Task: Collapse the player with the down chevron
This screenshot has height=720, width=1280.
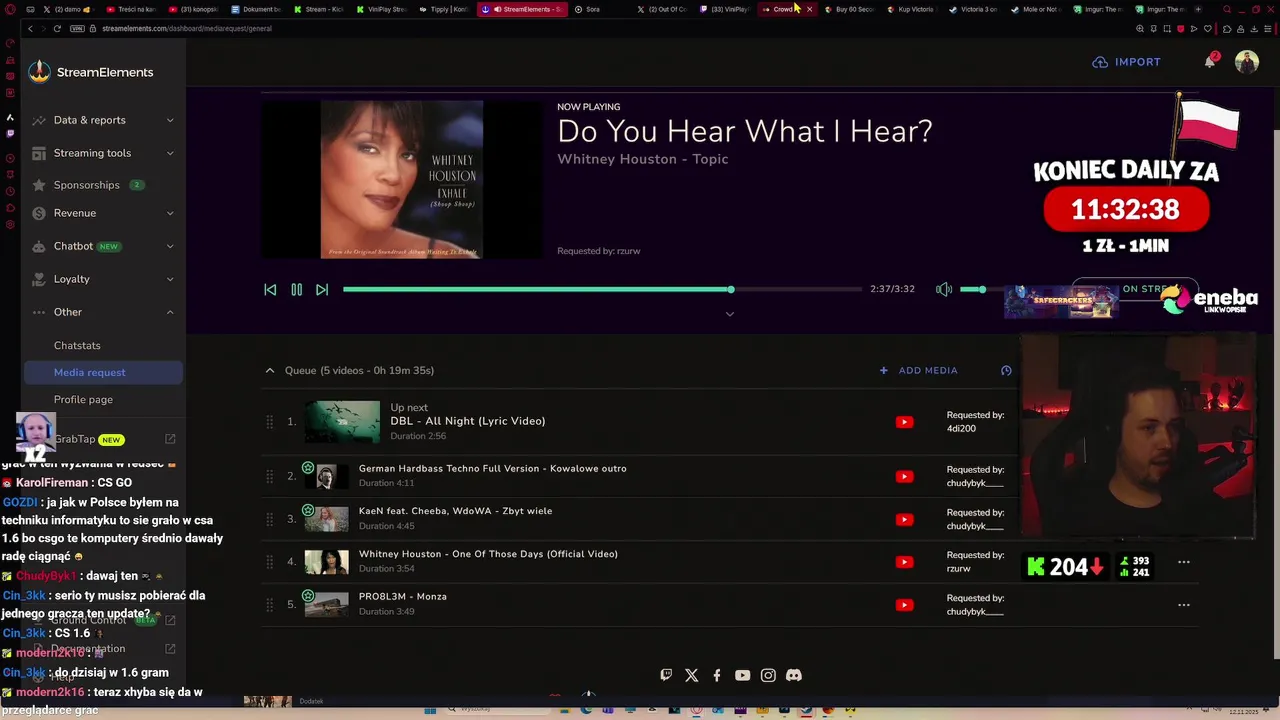Action: (730, 314)
